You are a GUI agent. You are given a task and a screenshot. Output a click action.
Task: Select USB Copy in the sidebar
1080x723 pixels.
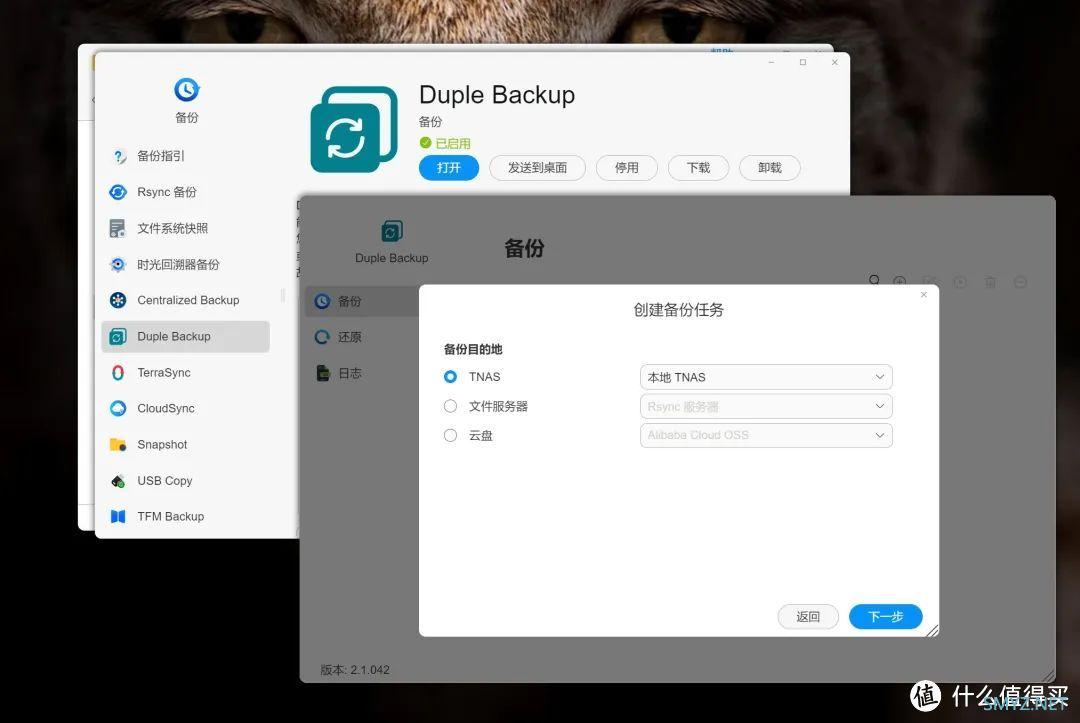(x=185, y=481)
